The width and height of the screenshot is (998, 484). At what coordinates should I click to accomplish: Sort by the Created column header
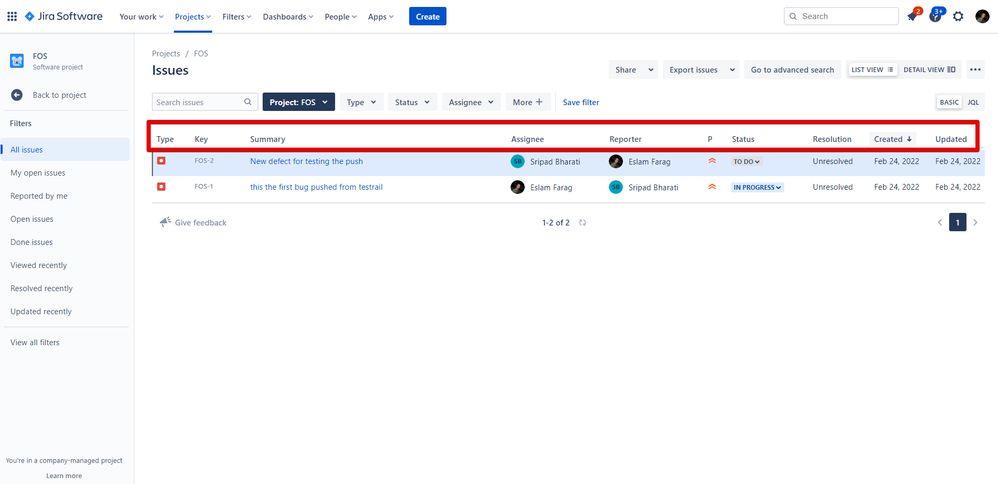[x=893, y=139]
